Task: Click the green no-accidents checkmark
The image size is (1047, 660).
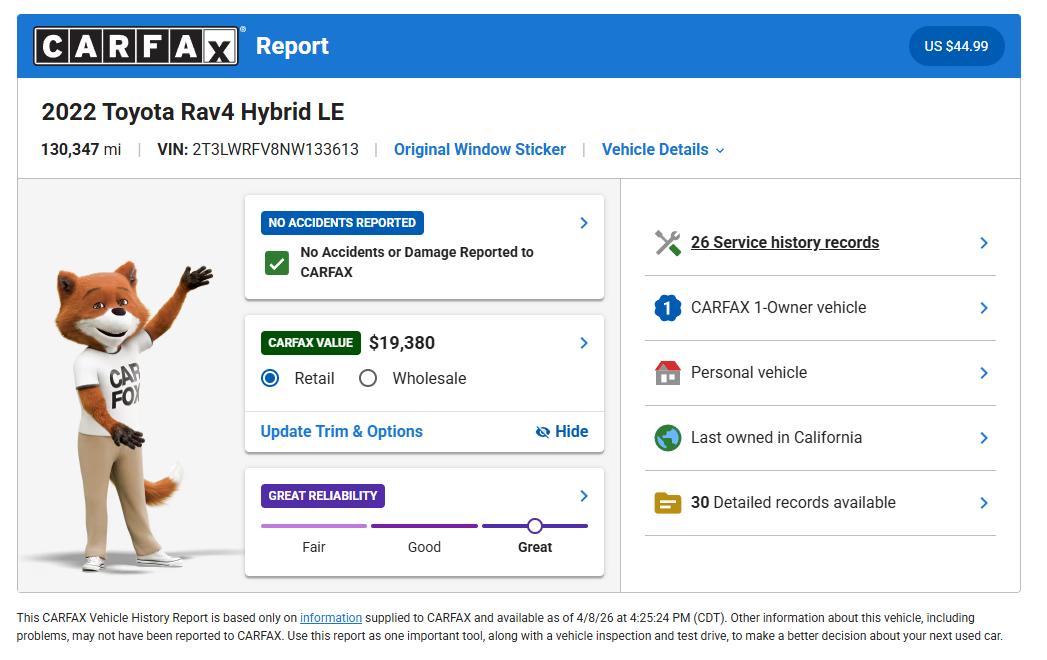Action: tap(277, 263)
